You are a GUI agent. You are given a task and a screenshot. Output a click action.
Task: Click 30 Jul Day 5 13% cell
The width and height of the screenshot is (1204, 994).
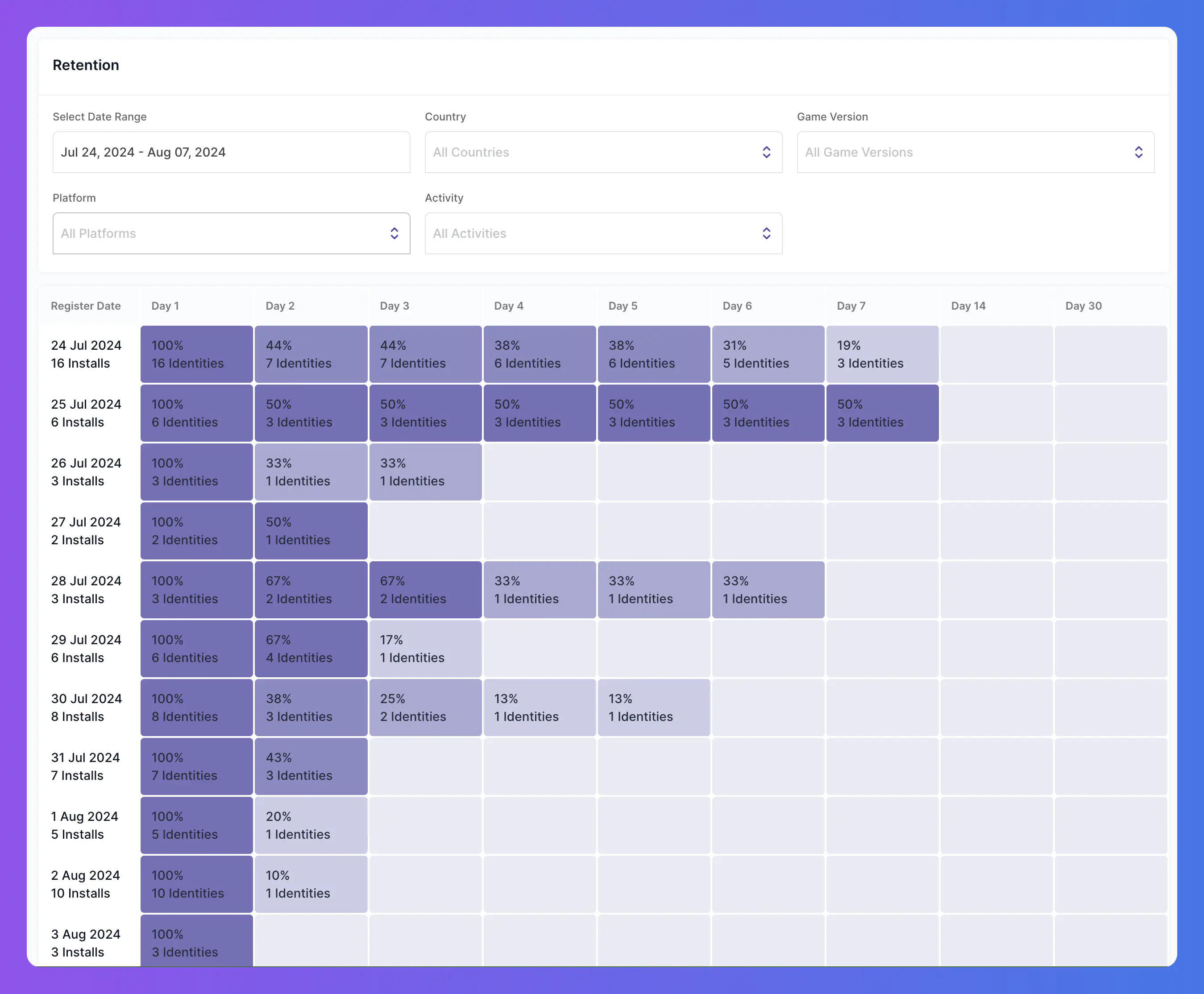(x=654, y=708)
